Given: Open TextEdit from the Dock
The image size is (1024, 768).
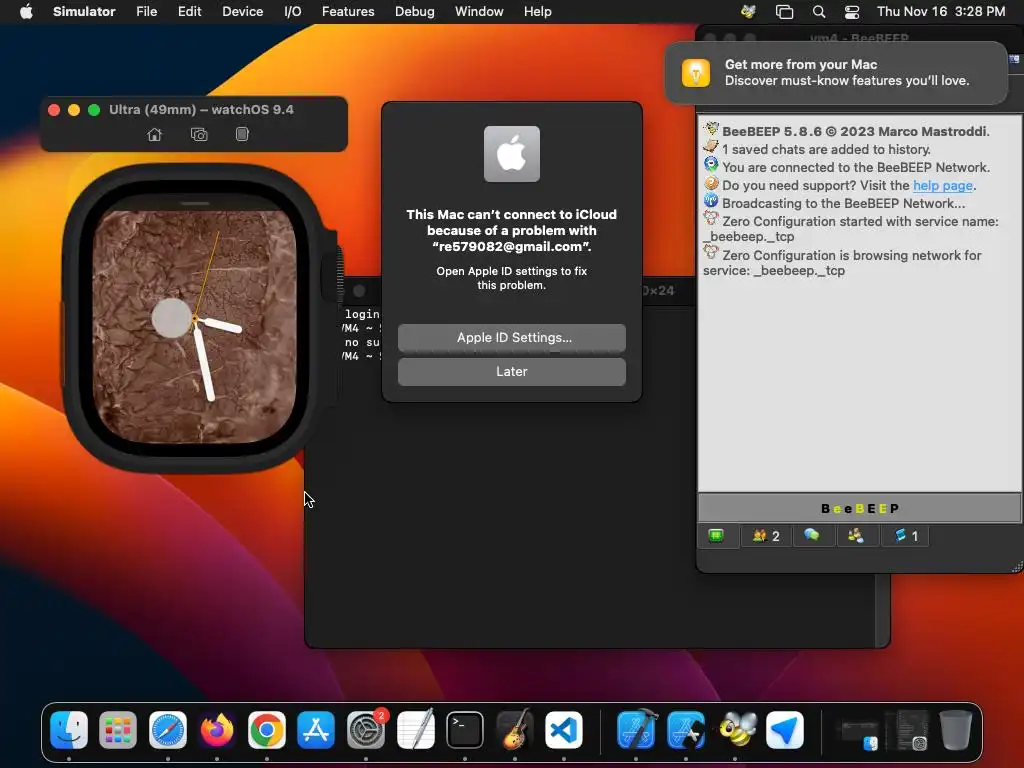Looking at the screenshot, I should 415,729.
